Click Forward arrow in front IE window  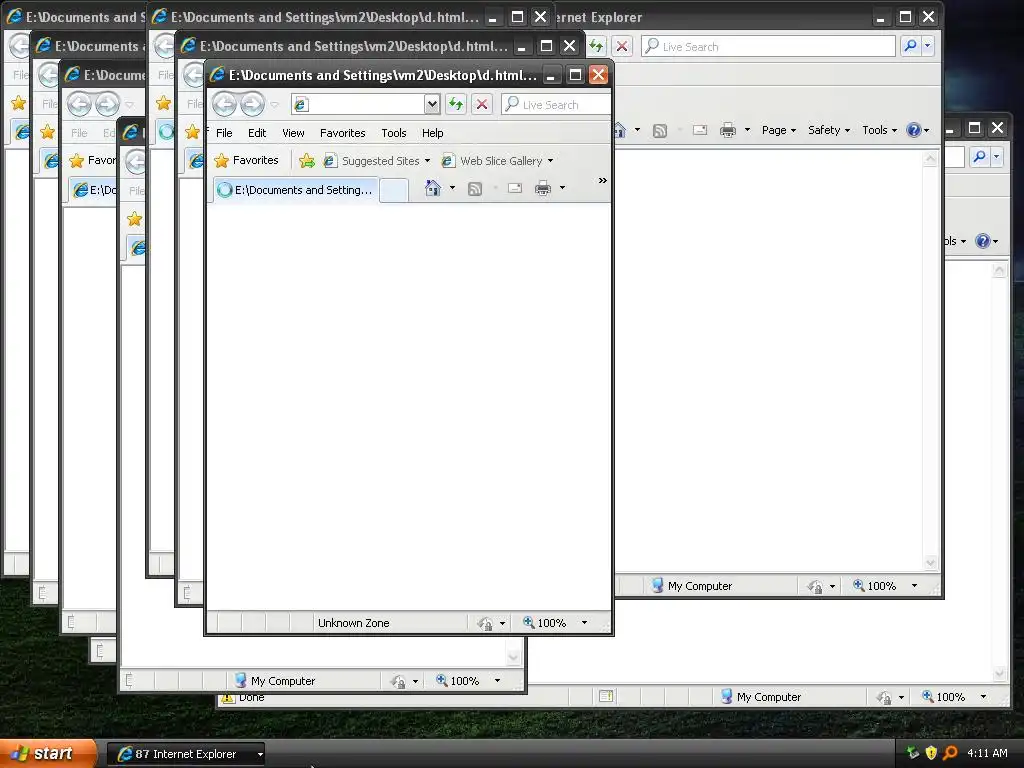point(252,104)
